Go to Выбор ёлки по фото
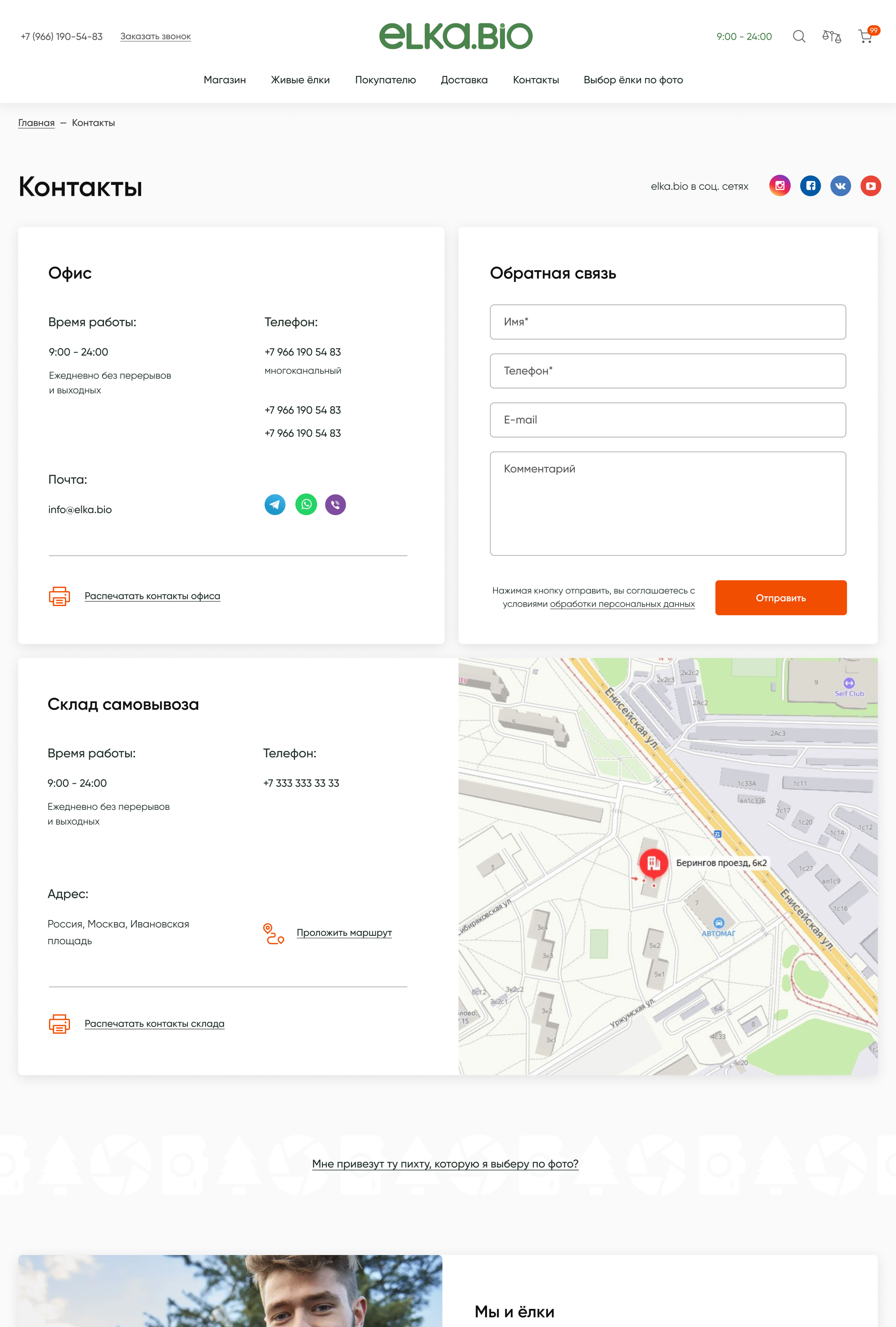 [x=633, y=80]
